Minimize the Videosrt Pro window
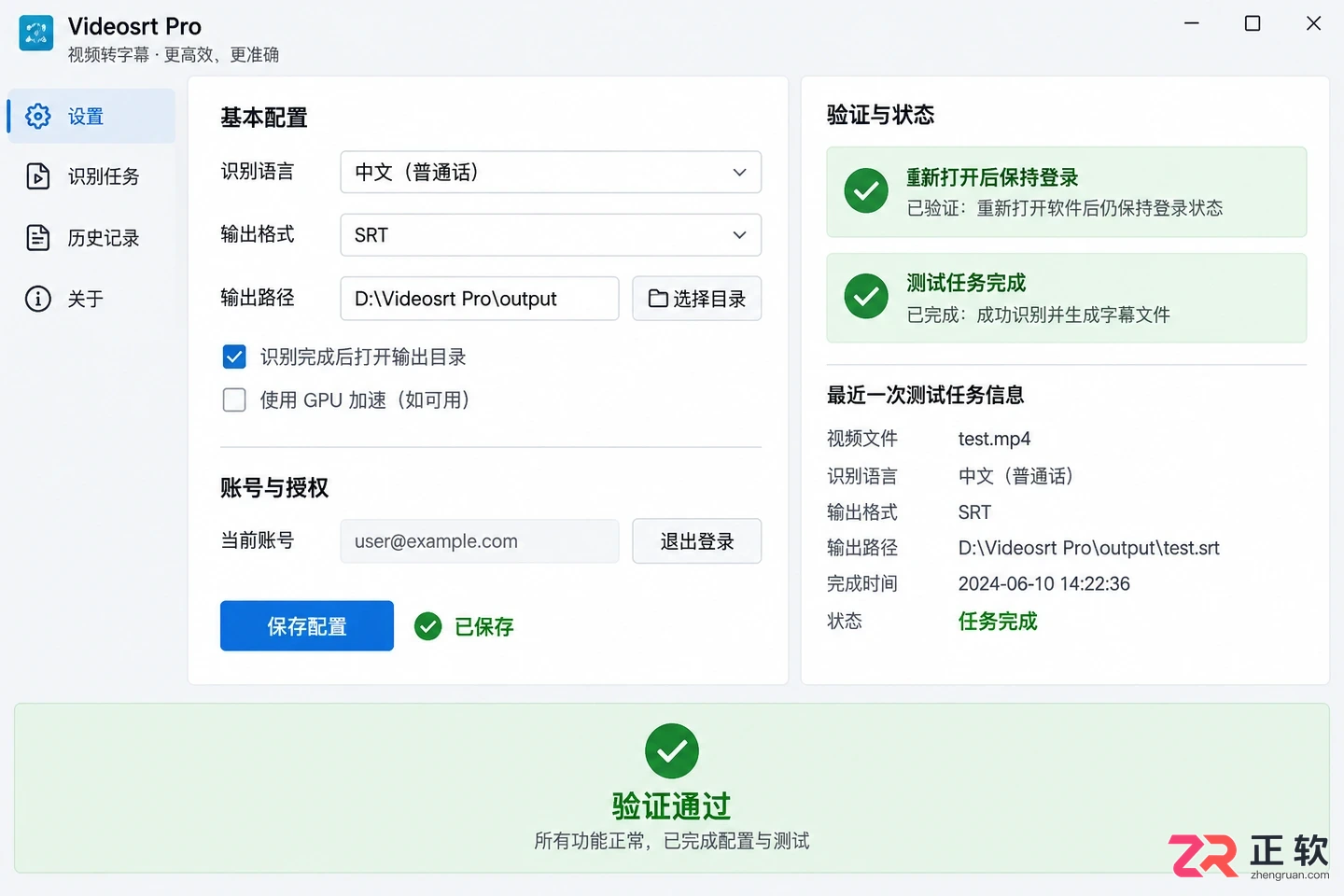The image size is (1344, 896). [x=1192, y=23]
